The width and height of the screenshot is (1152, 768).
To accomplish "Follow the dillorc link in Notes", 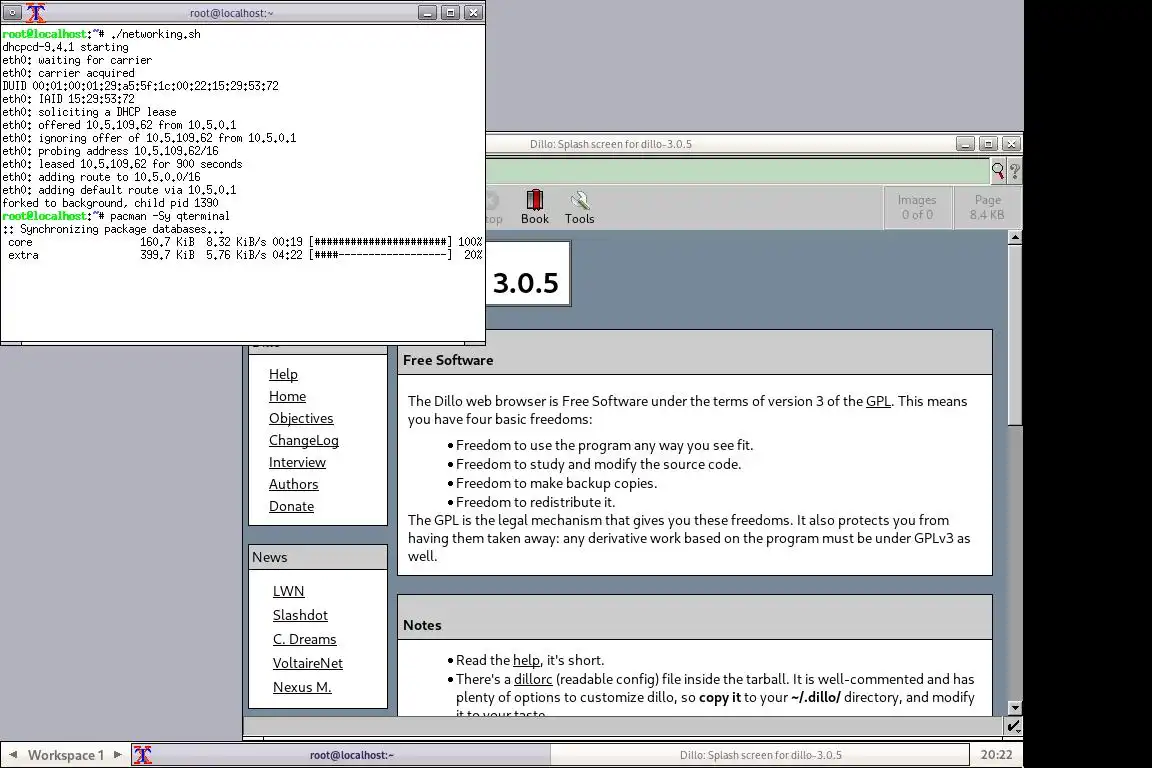I will (533, 679).
